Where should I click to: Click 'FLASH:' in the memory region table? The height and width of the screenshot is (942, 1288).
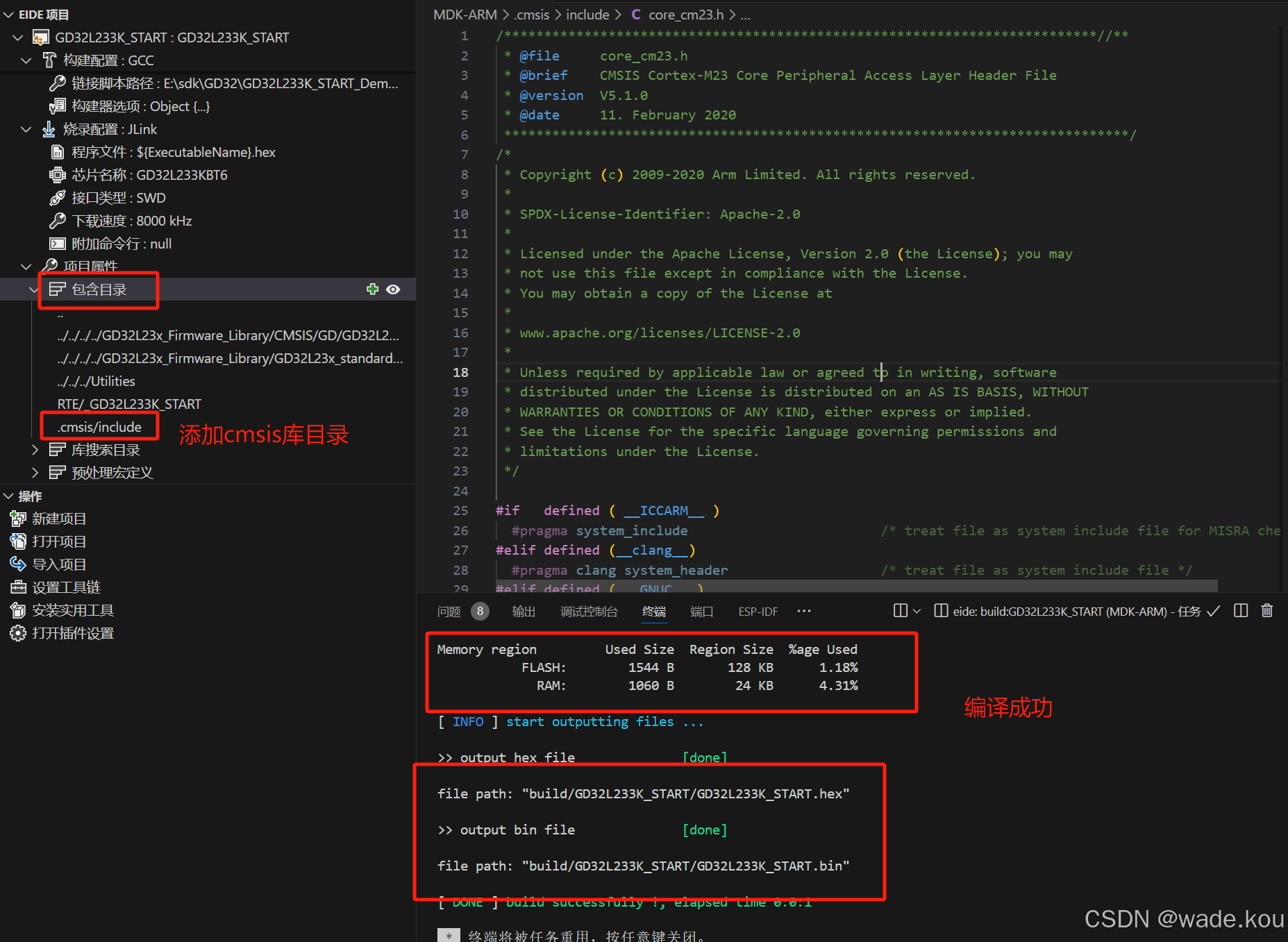pos(544,668)
